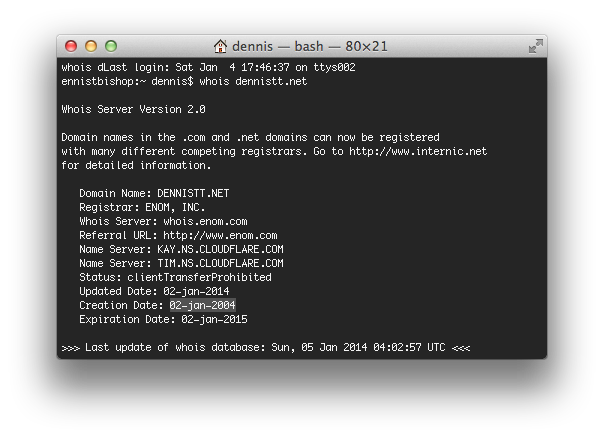This screenshot has width=604, height=438.
Task: Click the red close window button
Action: (71, 46)
